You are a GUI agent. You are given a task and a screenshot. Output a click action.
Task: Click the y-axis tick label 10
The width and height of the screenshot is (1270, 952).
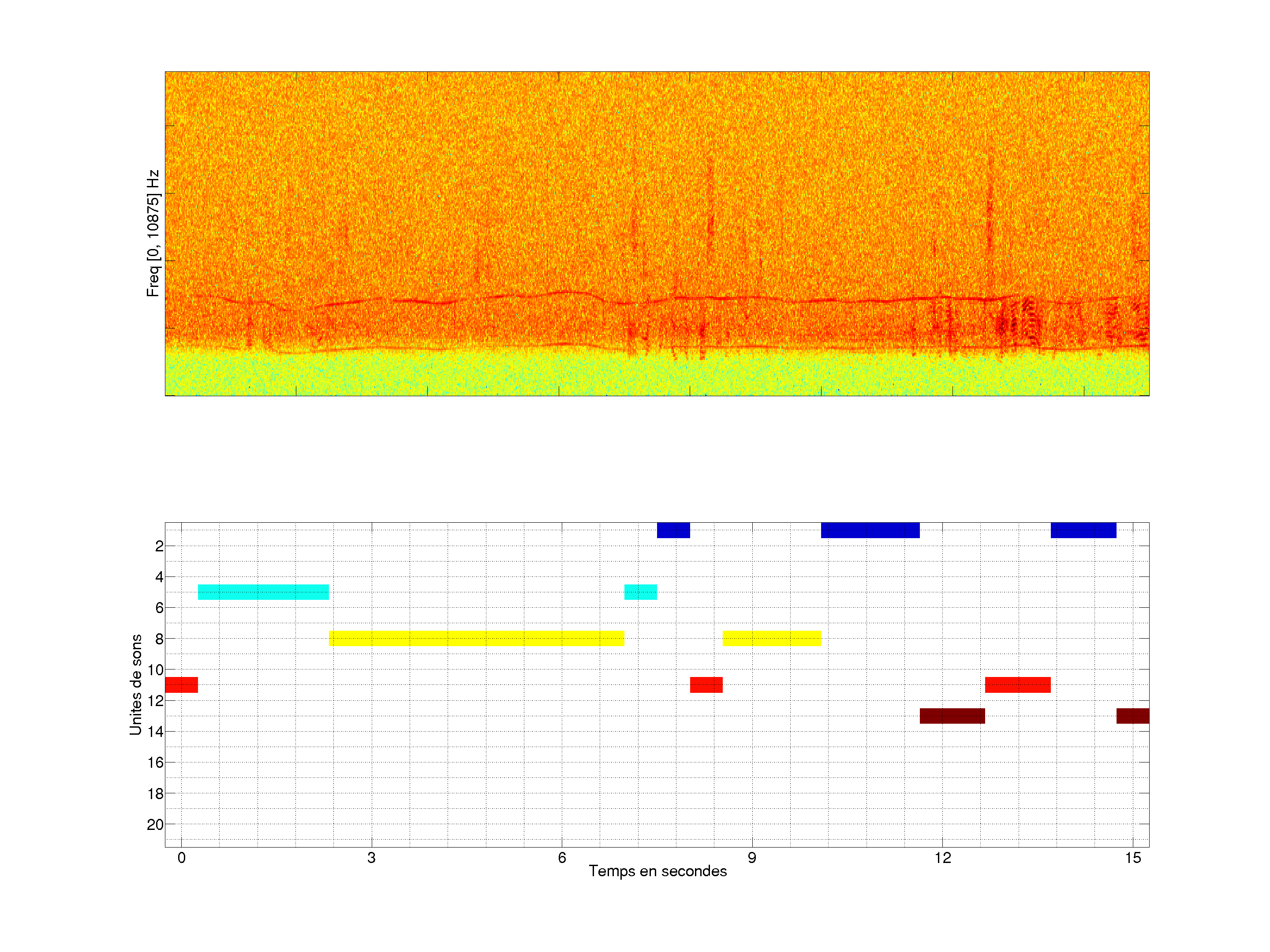(x=155, y=669)
